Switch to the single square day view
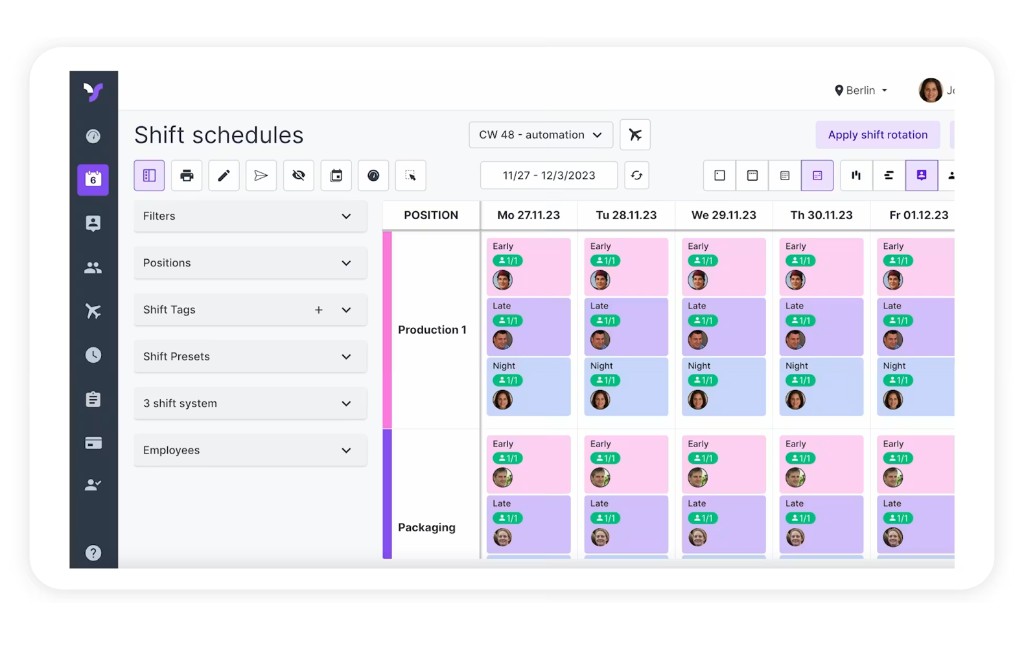 [720, 175]
